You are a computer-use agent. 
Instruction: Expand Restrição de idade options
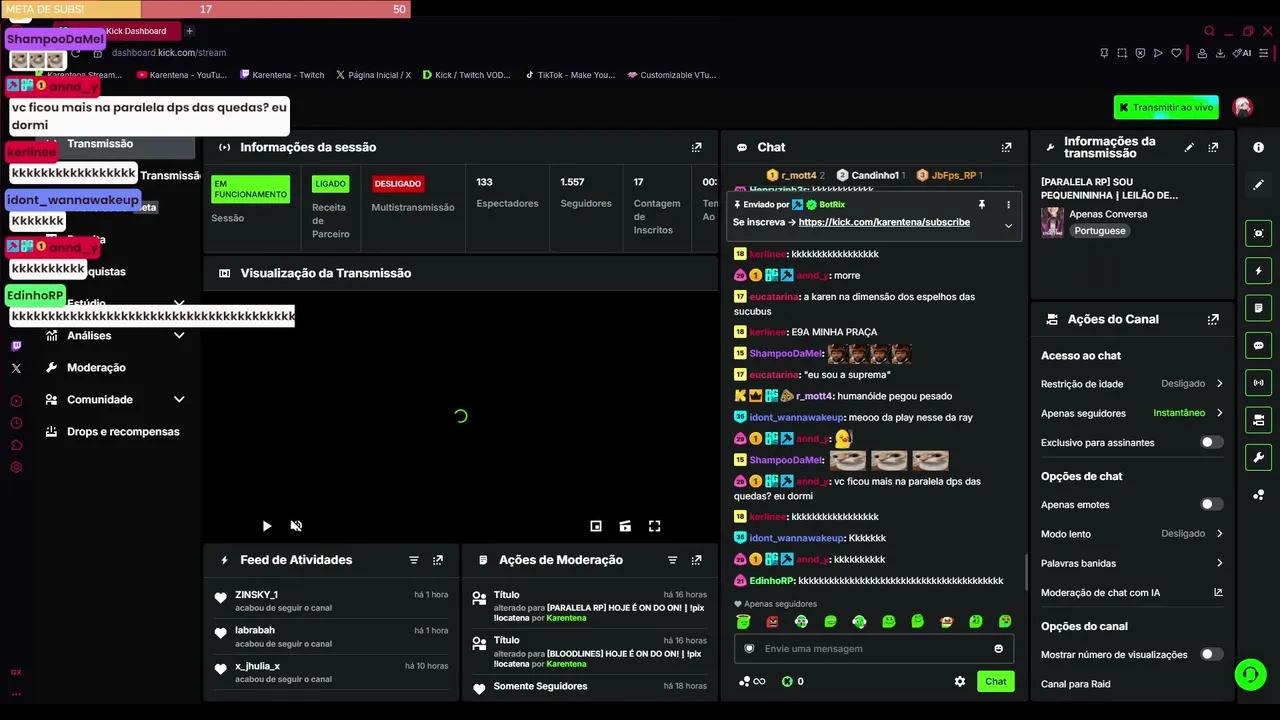coord(1219,384)
